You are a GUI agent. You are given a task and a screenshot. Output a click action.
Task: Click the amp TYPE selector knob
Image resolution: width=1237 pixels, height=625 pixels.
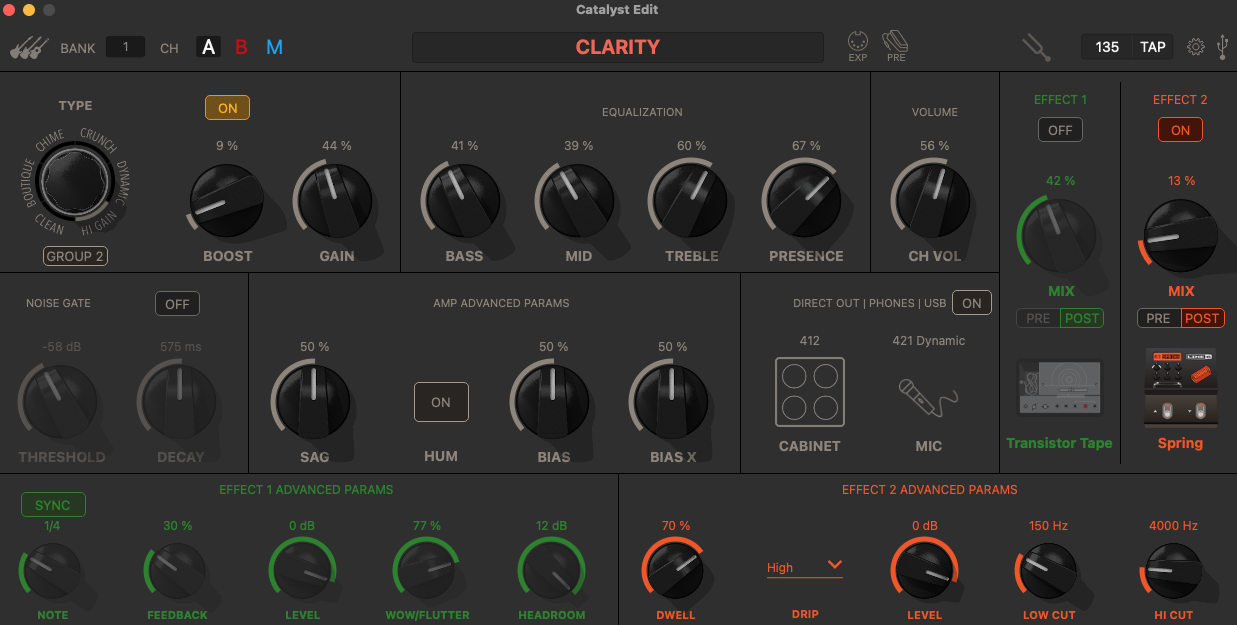(76, 181)
